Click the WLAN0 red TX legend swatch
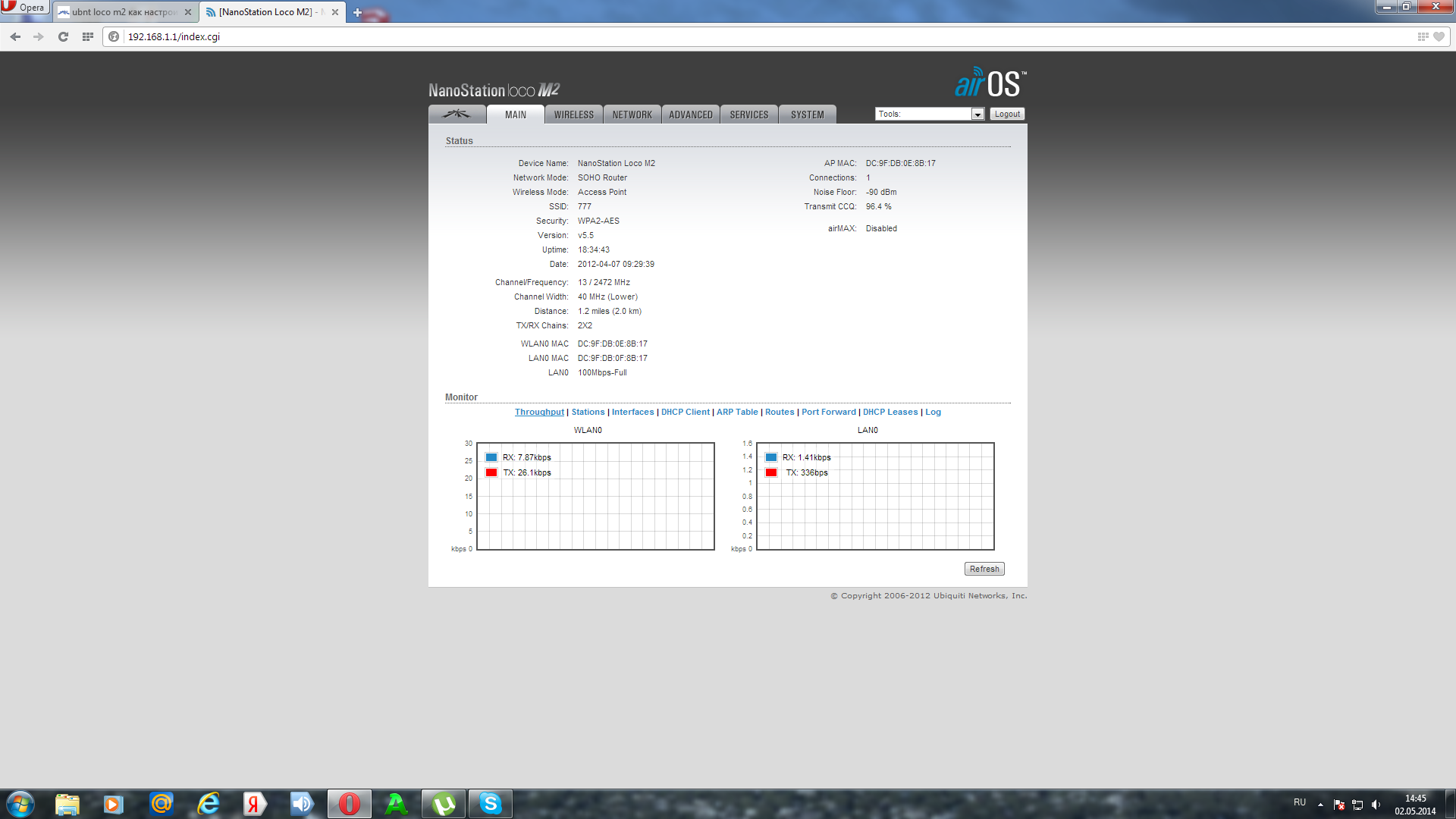This screenshot has width=1456, height=819. 491,472
